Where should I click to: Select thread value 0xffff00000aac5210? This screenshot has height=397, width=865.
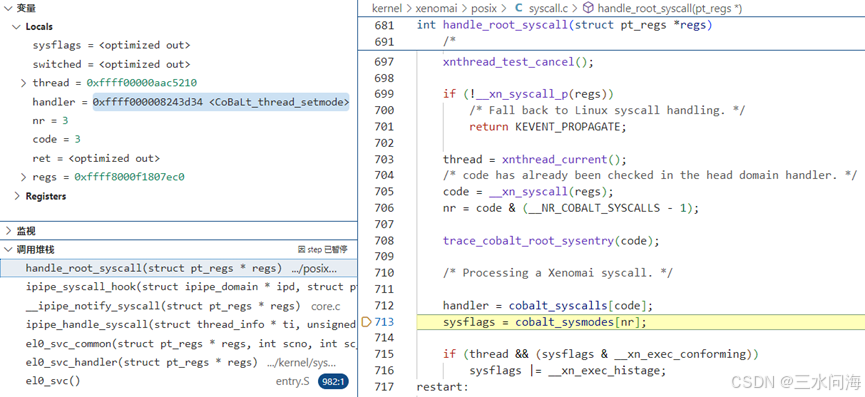click(x=142, y=83)
